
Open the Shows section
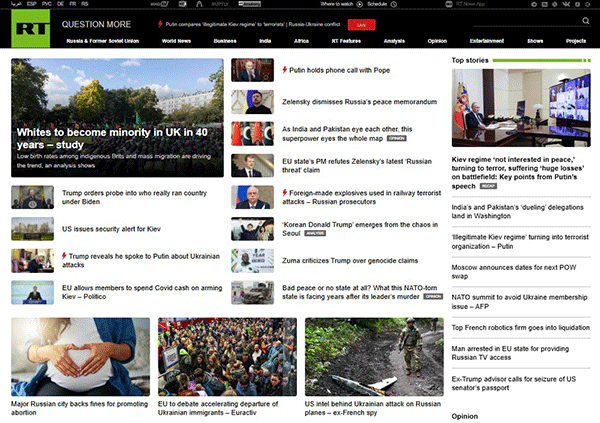click(x=535, y=41)
